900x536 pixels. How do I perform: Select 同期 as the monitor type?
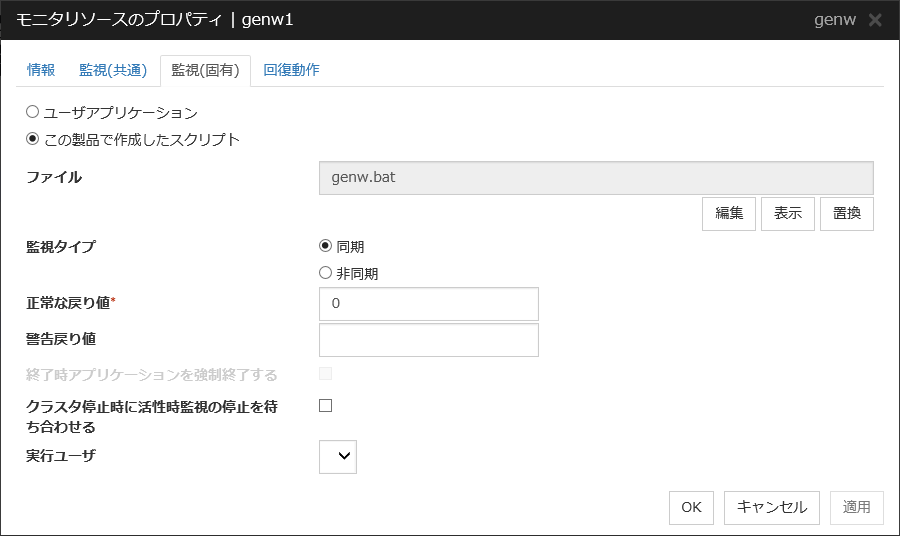click(x=325, y=246)
